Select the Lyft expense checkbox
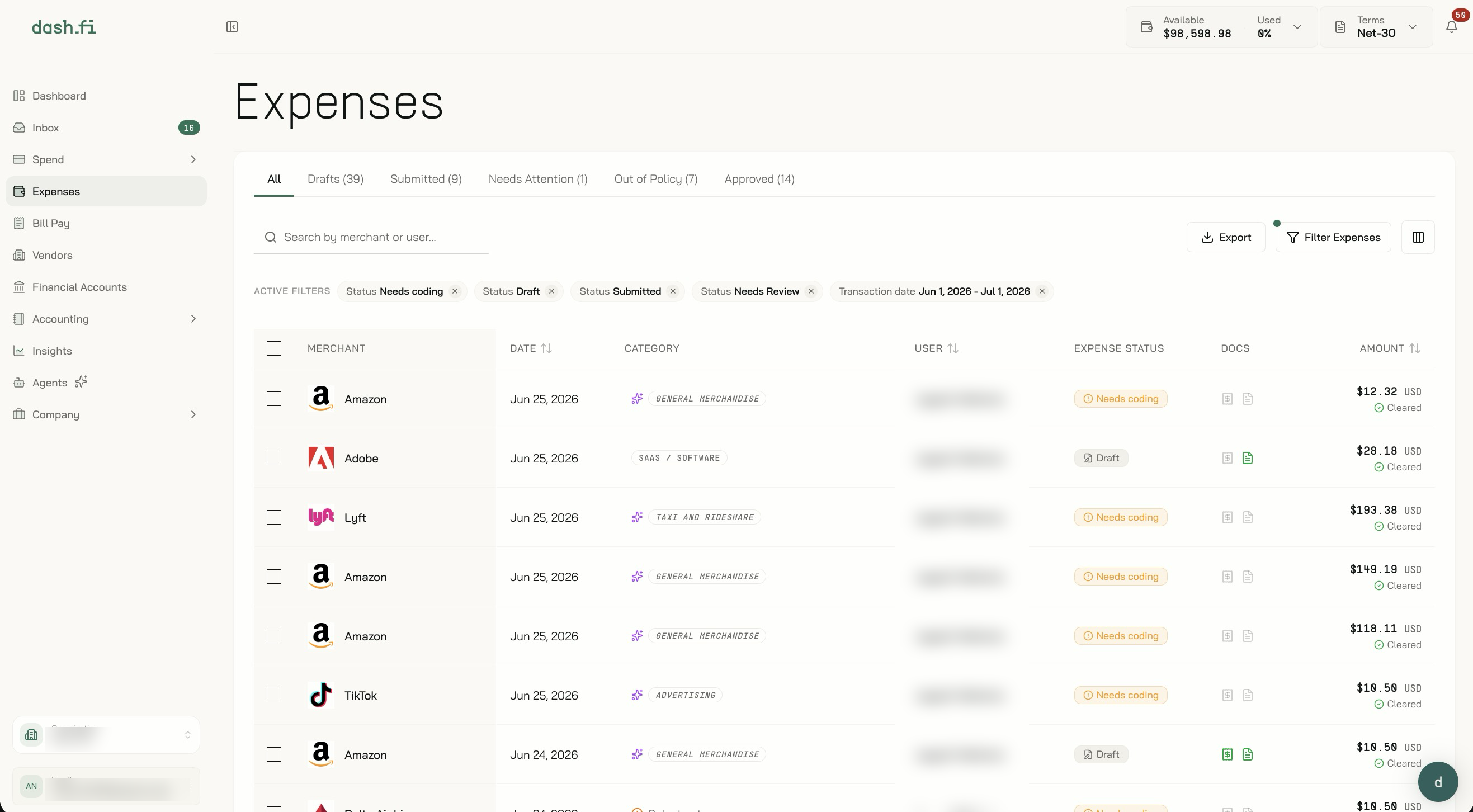Screen dimensions: 1473x812 pyautogui.click(x=274, y=517)
